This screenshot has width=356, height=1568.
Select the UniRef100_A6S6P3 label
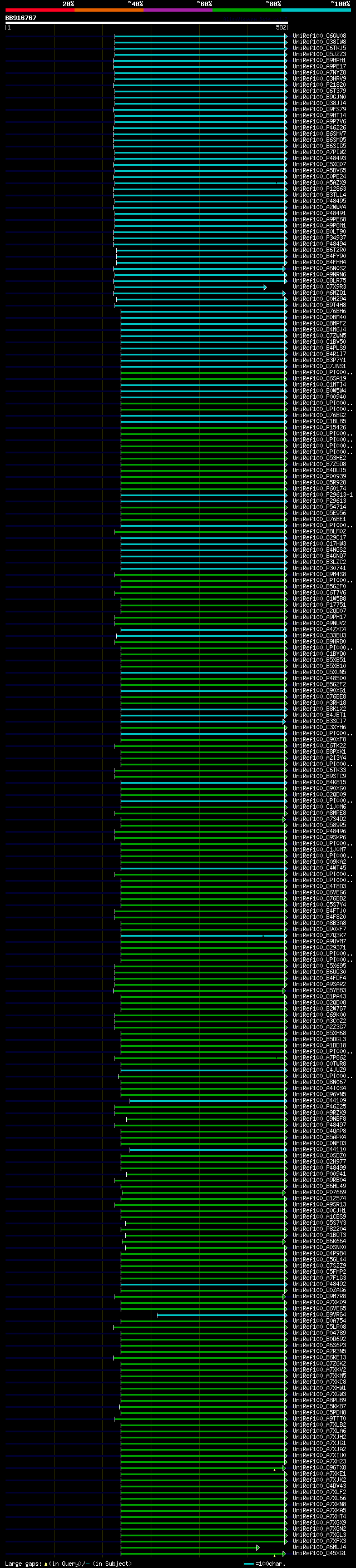coord(319,1345)
